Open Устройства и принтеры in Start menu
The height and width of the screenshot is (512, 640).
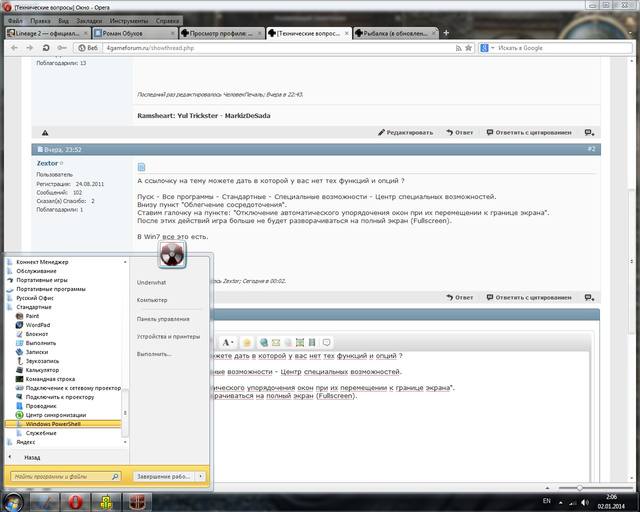tap(168, 337)
